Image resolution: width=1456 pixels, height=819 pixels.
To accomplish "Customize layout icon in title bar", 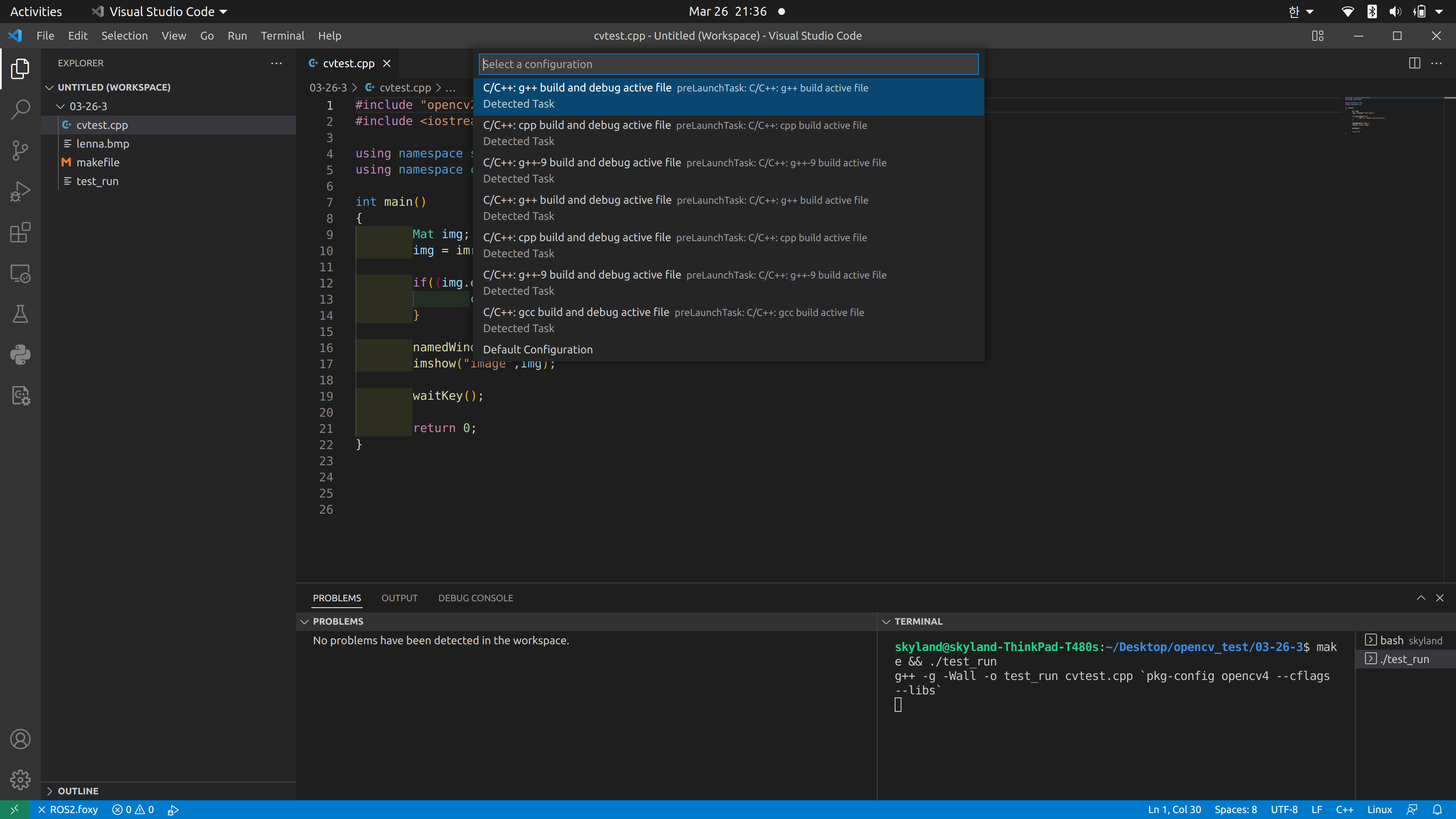I will 1317,36.
